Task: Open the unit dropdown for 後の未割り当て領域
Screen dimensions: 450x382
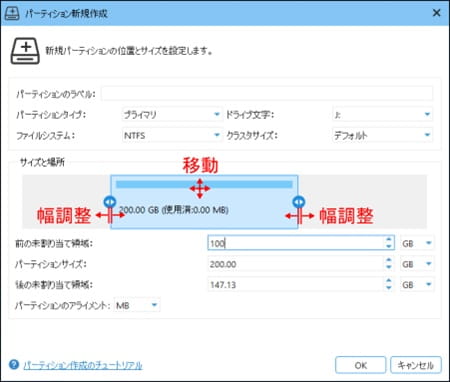Action: tap(417, 285)
